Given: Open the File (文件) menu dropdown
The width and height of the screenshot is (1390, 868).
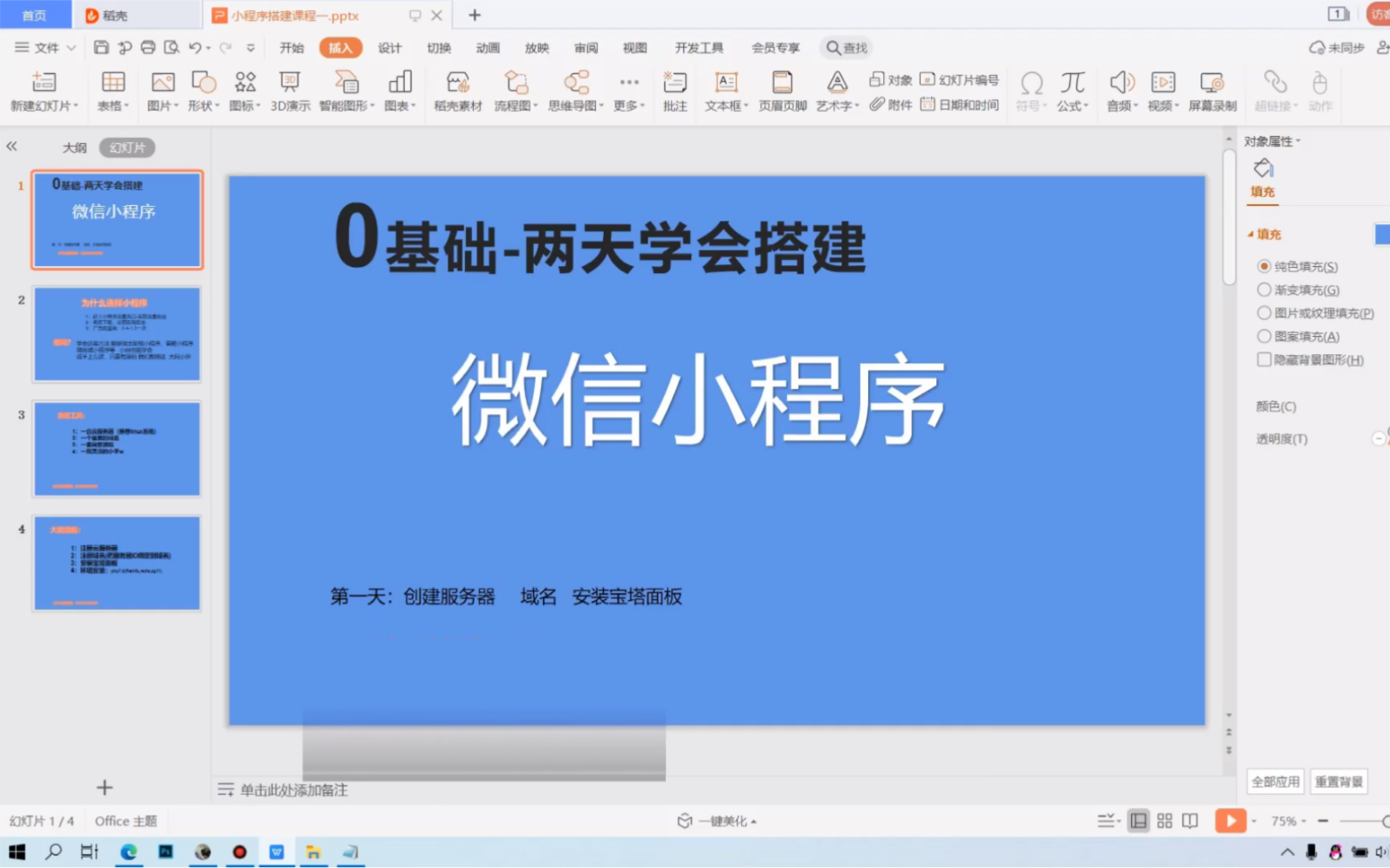Looking at the screenshot, I should (x=45, y=47).
